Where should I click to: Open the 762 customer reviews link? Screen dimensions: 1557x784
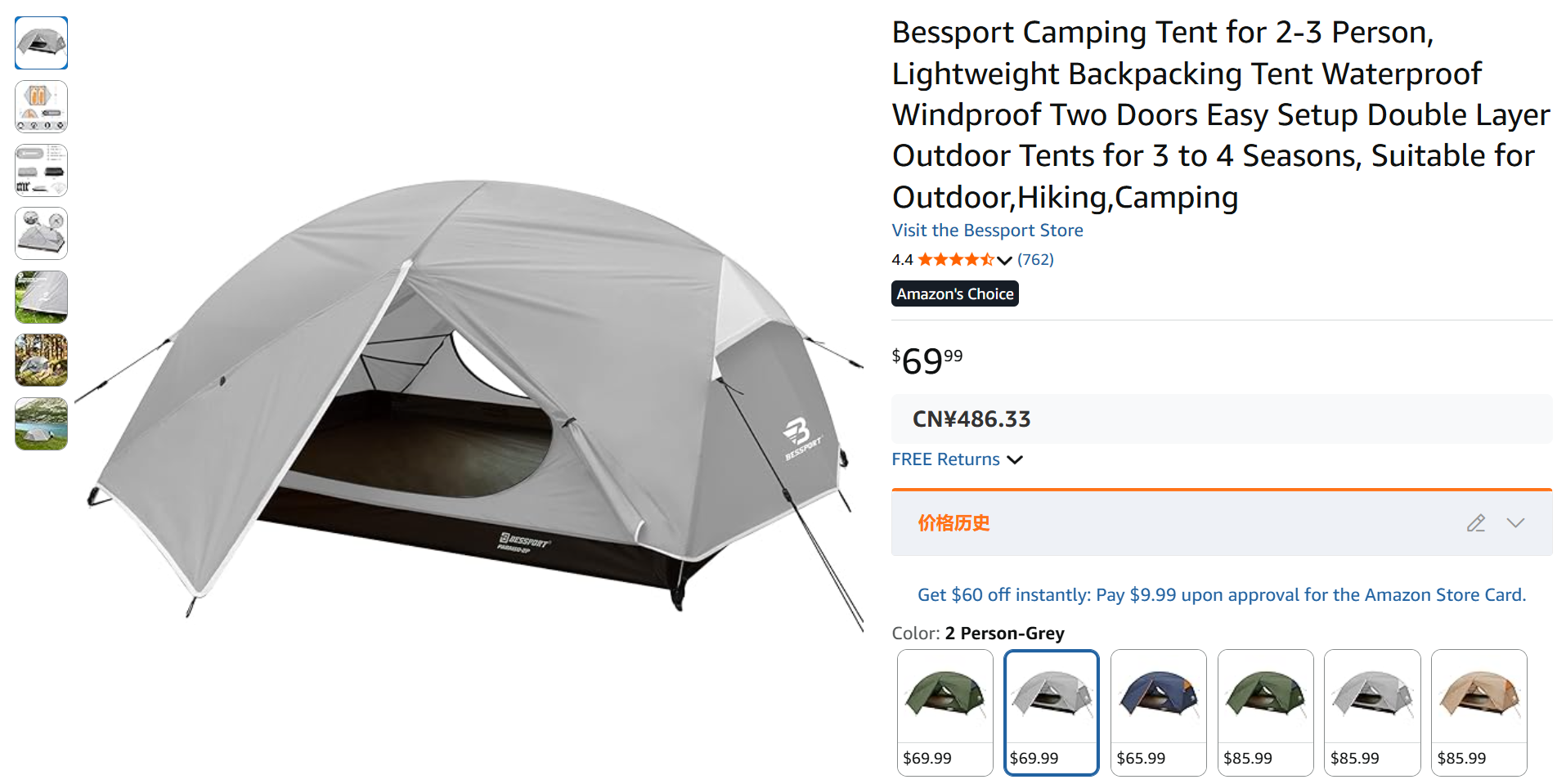1035,260
